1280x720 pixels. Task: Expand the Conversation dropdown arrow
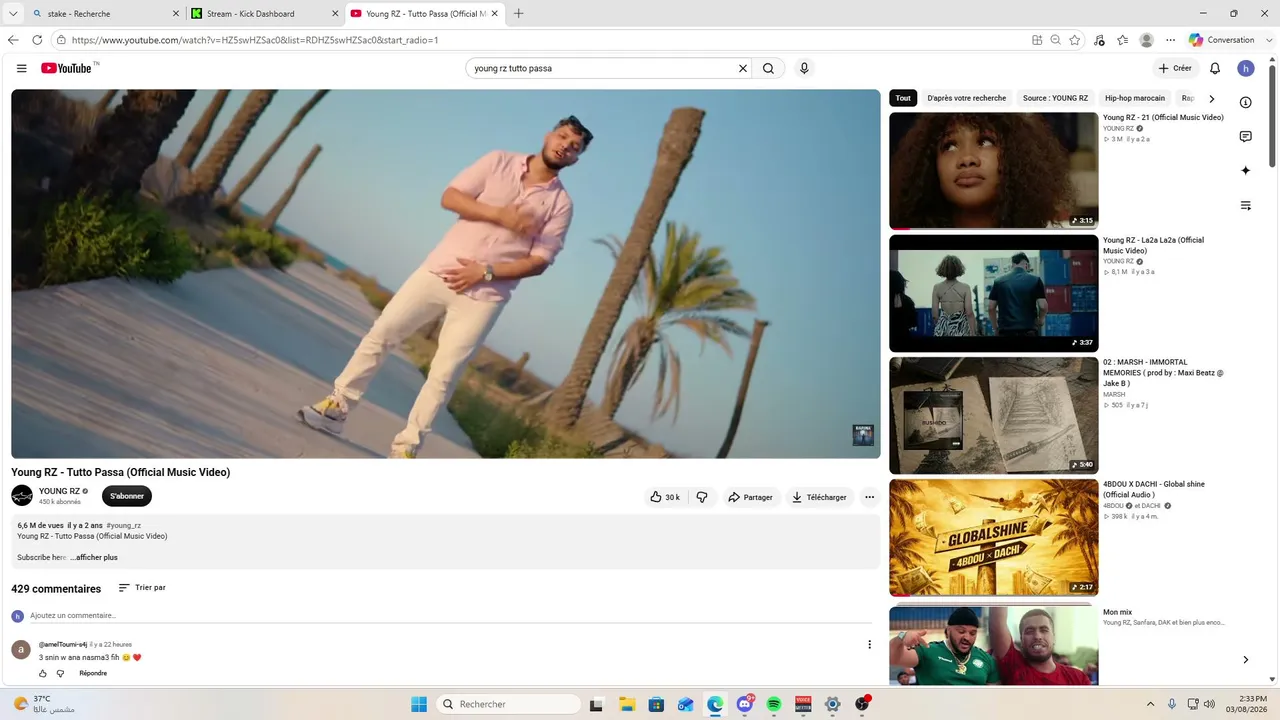(1267, 40)
